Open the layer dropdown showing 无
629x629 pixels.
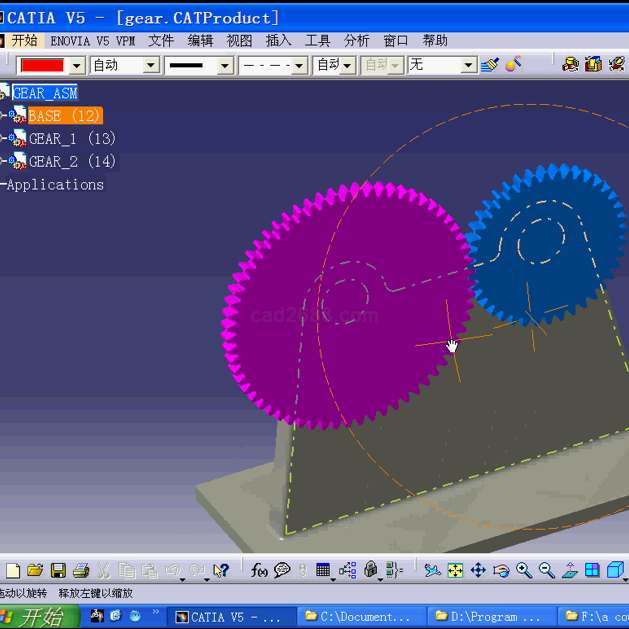pos(468,65)
